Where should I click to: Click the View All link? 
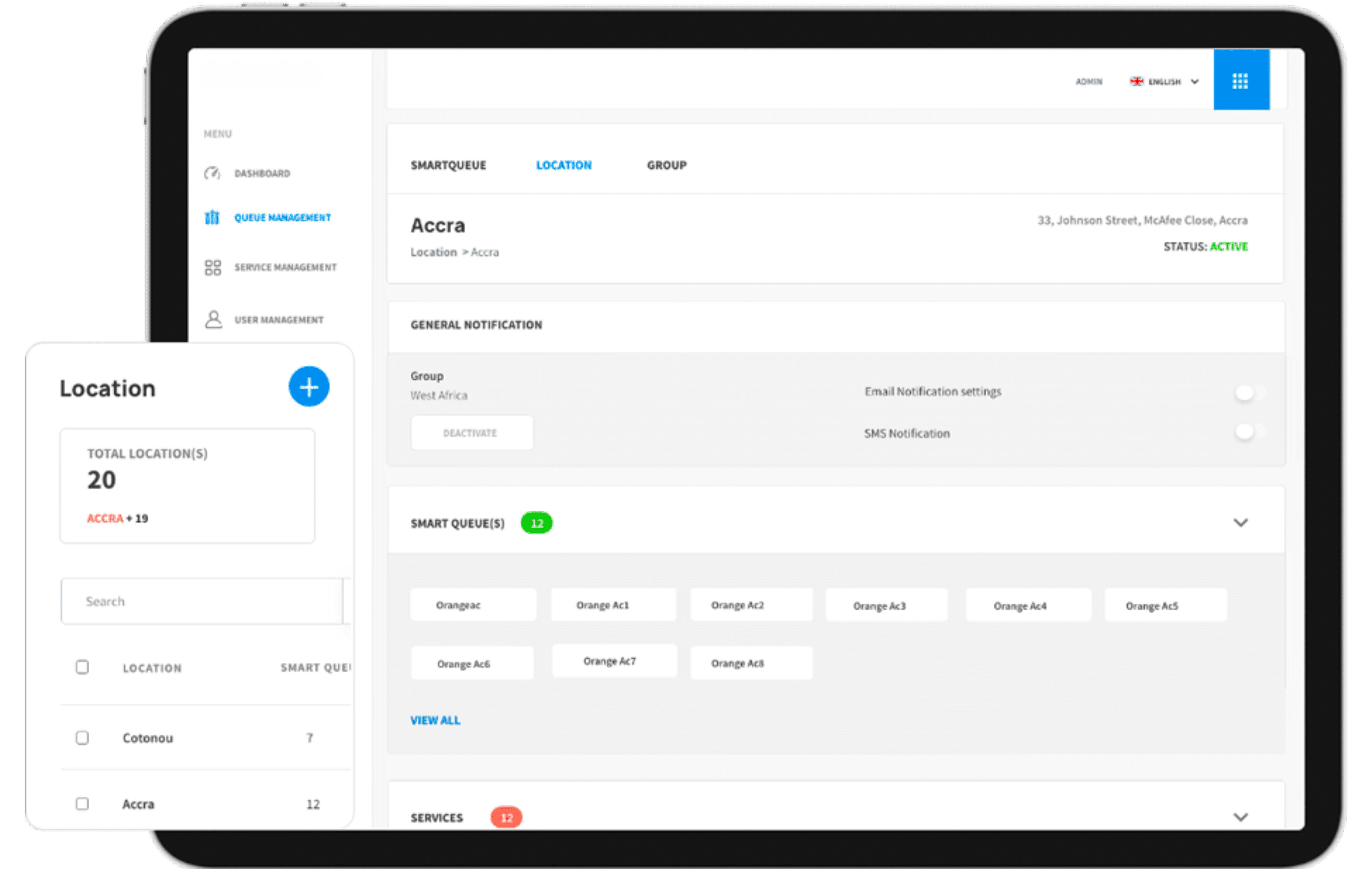click(x=435, y=720)
